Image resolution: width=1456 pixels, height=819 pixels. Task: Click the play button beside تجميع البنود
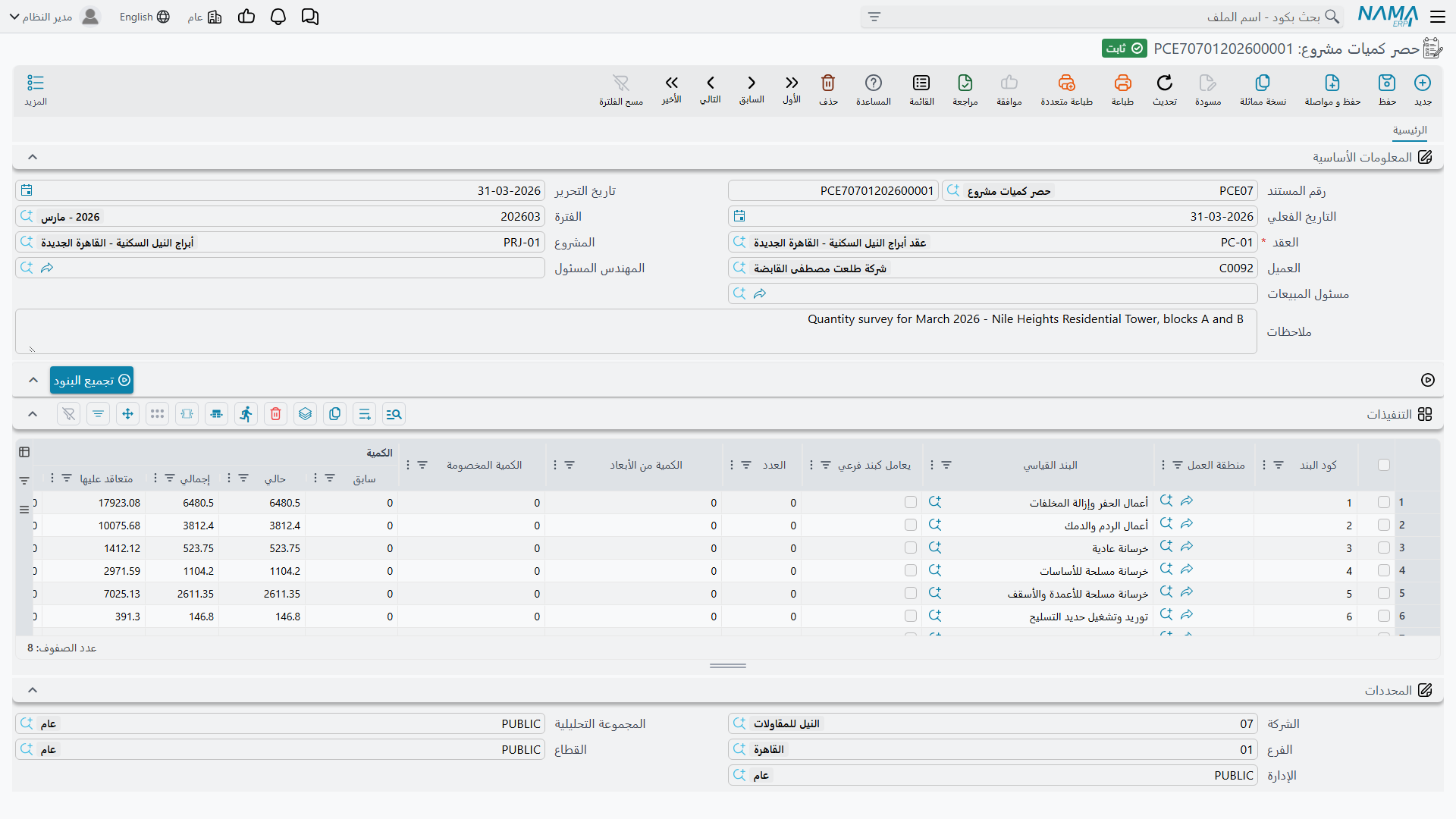1428,380
